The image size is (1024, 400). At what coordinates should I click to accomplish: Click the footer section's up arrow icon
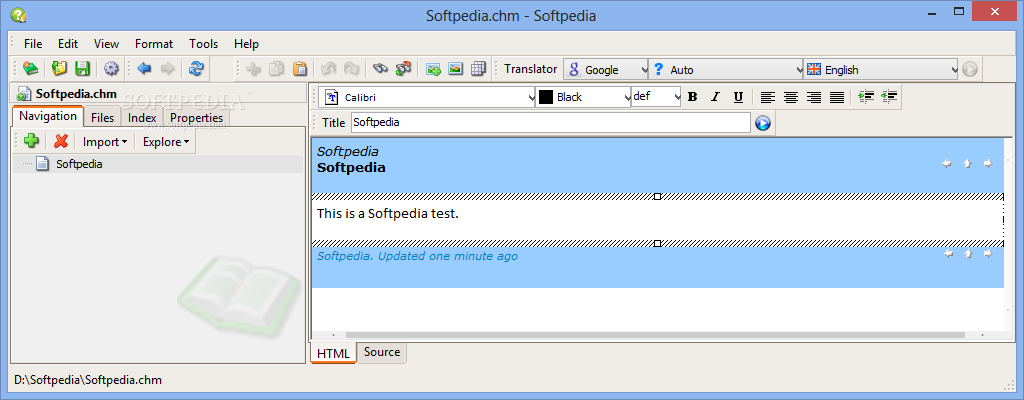[x=968, y=254]
